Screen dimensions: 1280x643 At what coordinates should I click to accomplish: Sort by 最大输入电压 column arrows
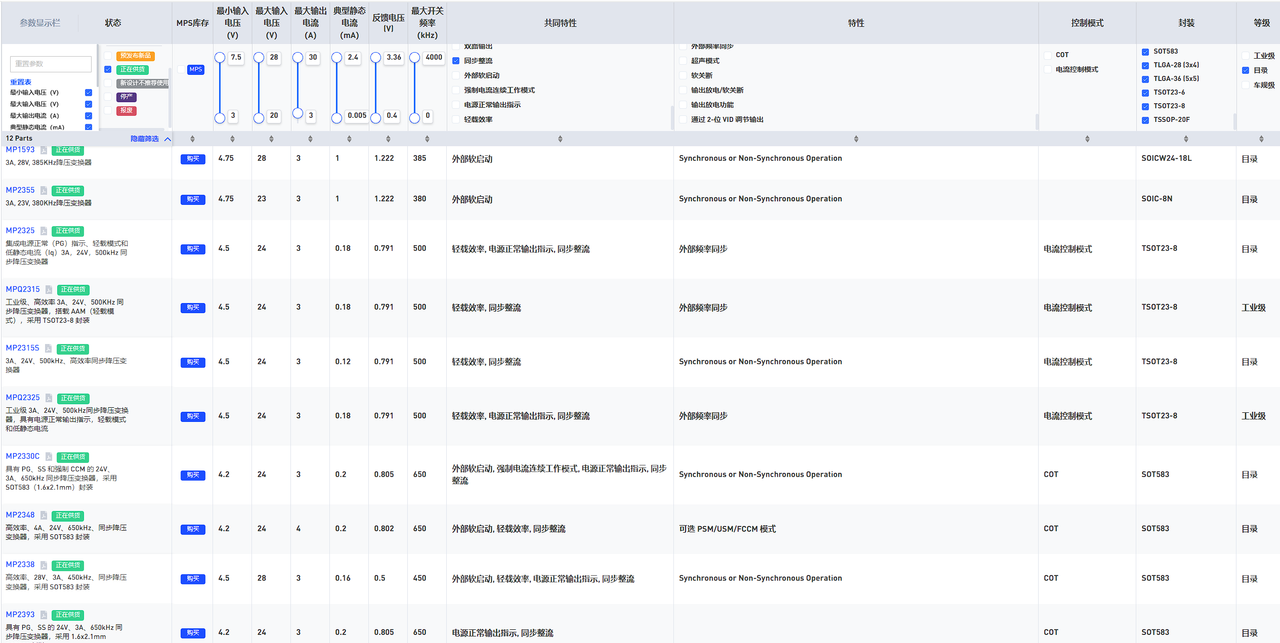(271, 139)
